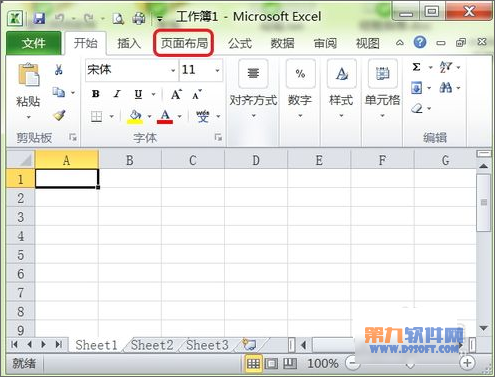Image resolution: width=495 pixels, height=377 pixels.
Task: Apply yellow fill color bucket
Action: (135, 117)
